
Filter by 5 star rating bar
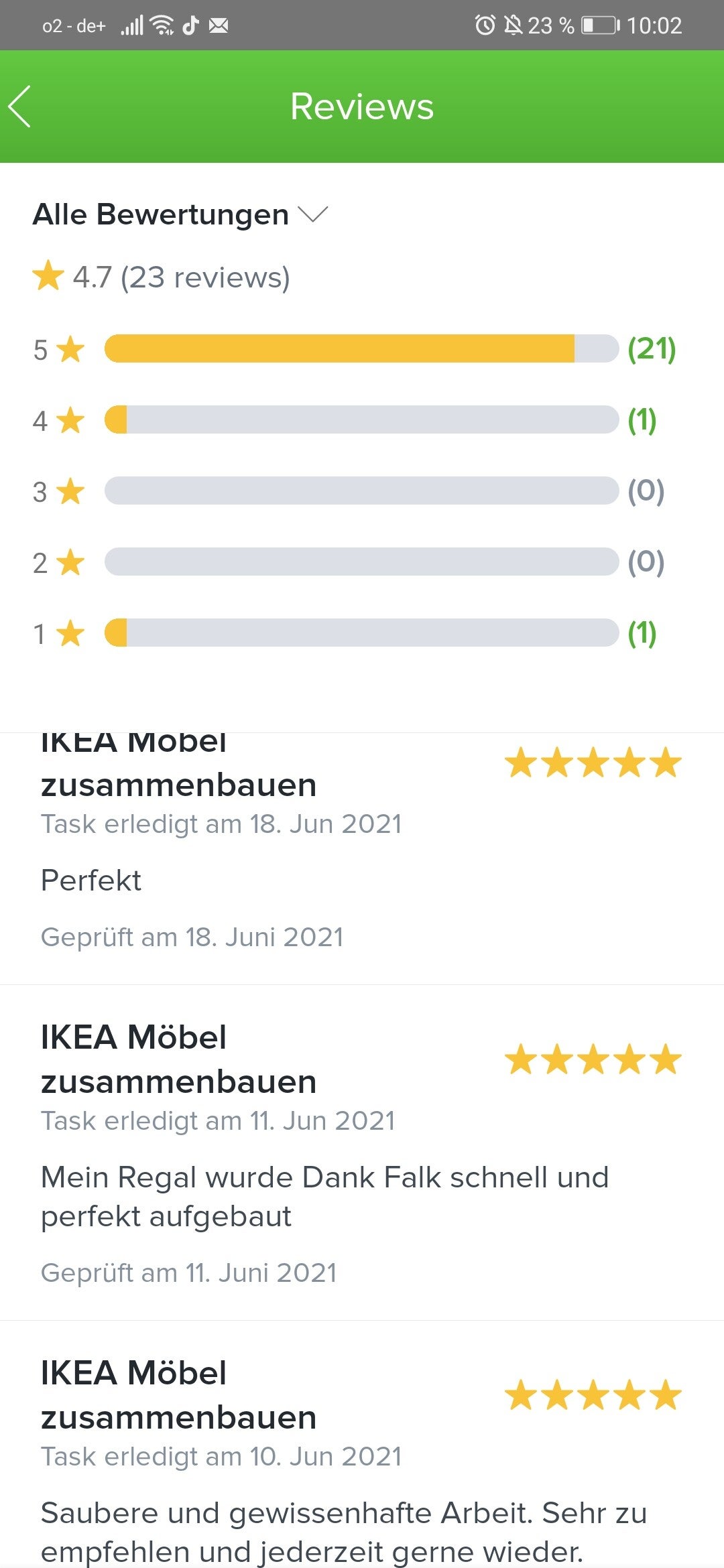click(361, 348)
